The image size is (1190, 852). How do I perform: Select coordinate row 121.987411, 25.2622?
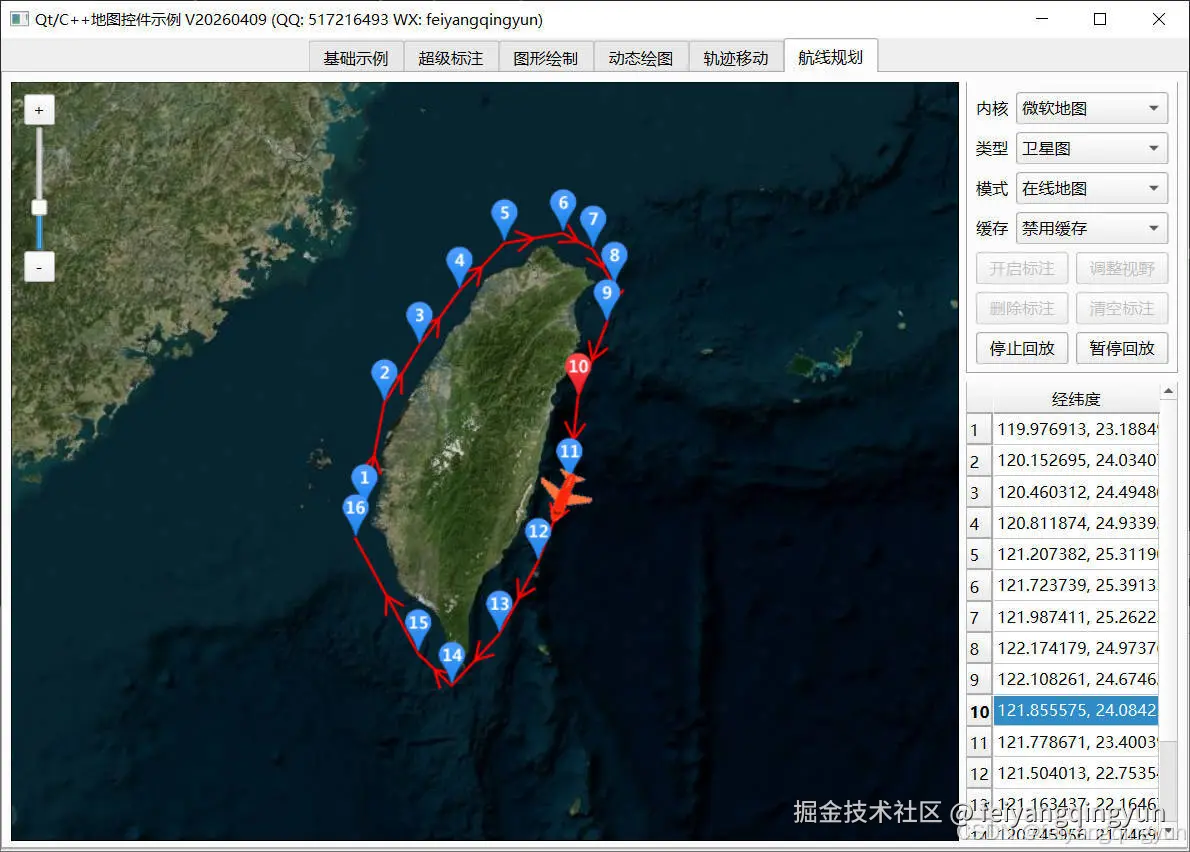click(x=1075, y=618)
